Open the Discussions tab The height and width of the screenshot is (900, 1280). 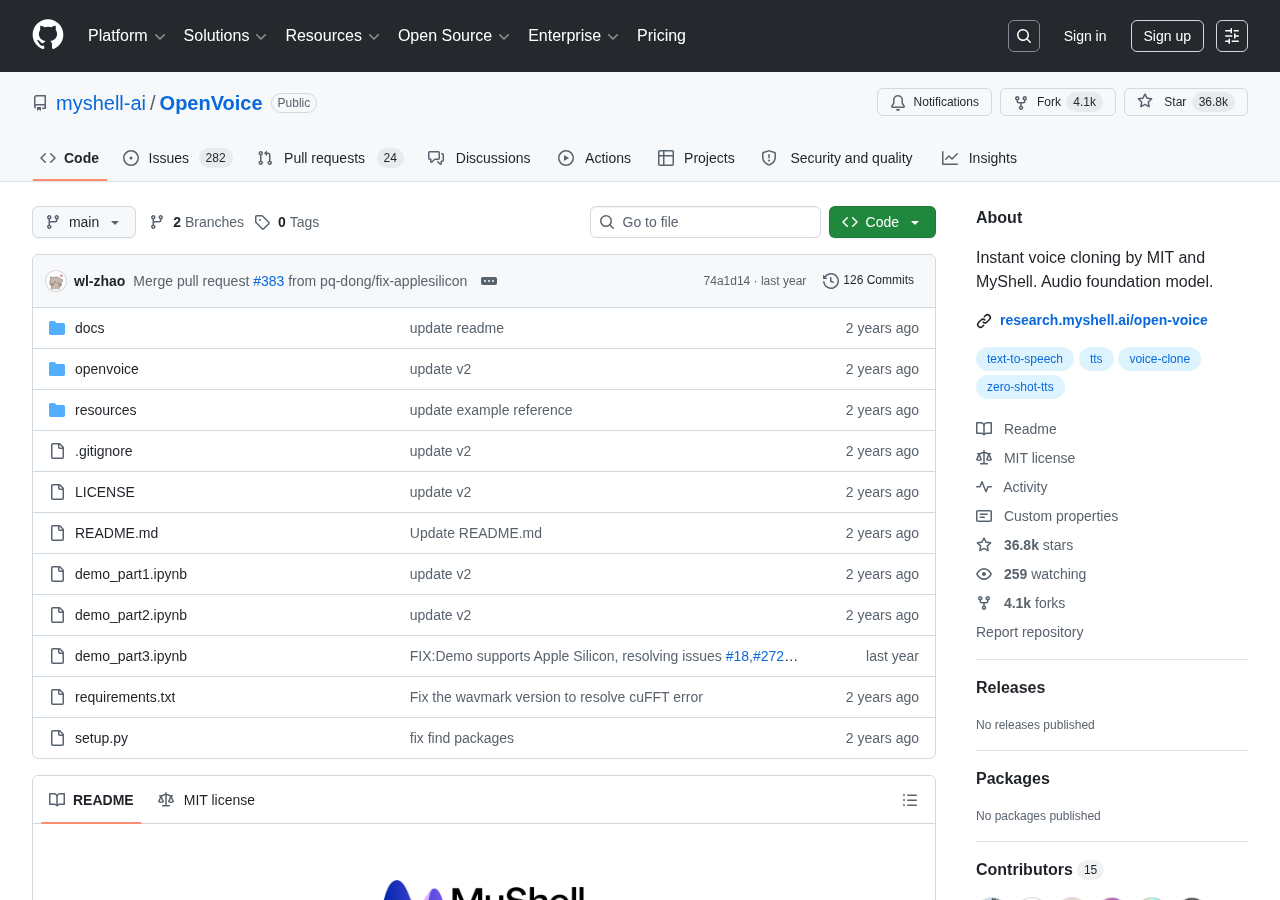tap(479, 158)
